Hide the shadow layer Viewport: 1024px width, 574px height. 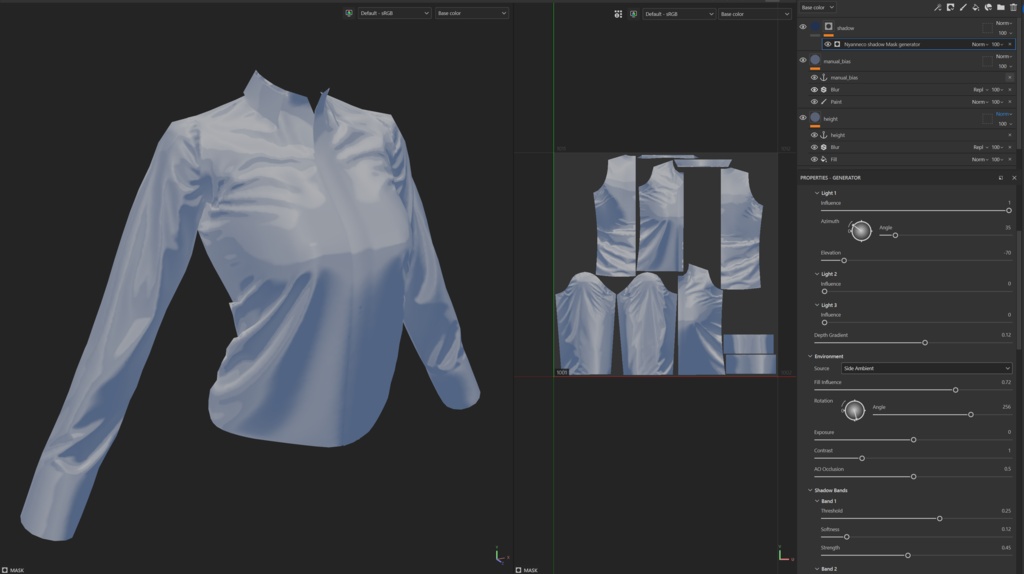pos(803,27)
